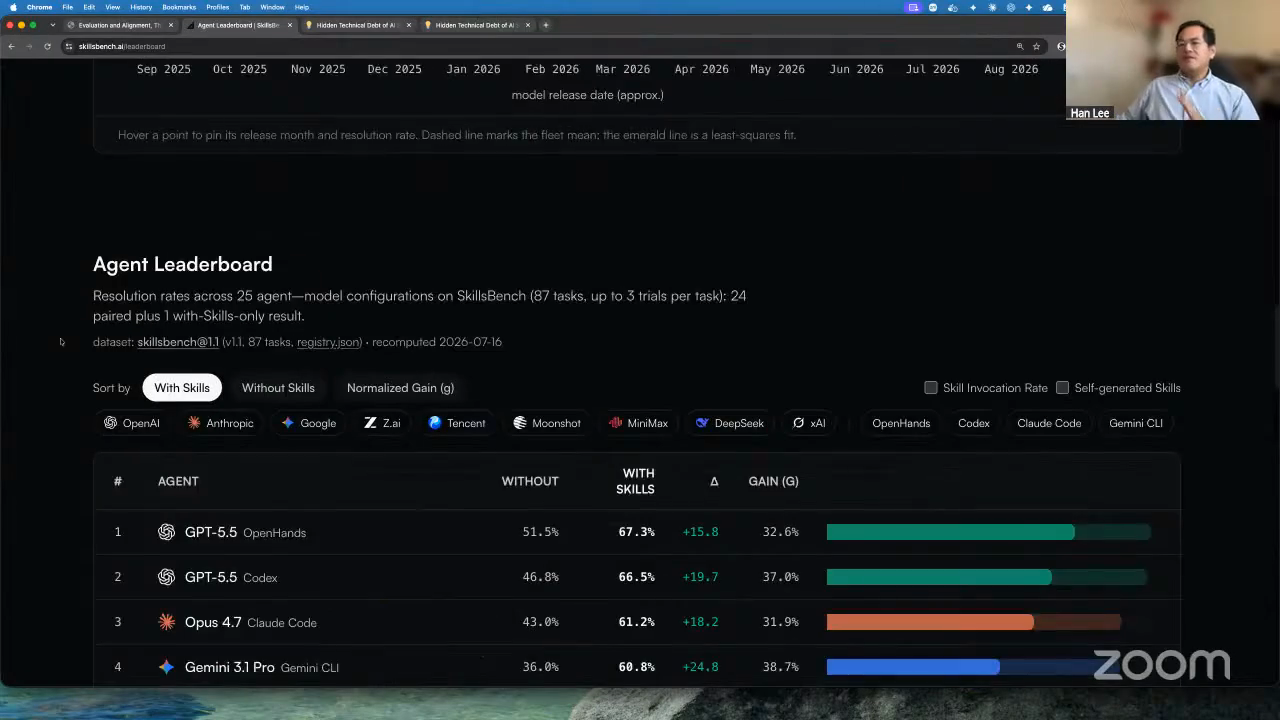
Task: Click the zoom magnifier icon in address bar
Action: [1020, 46]
